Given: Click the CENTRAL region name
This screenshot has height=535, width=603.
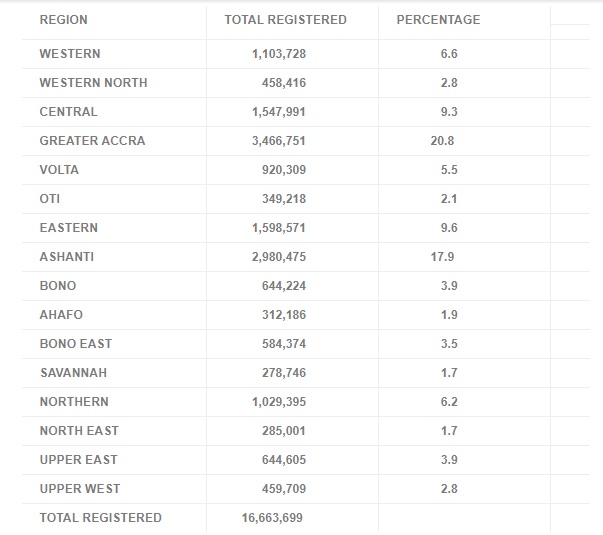Looking at the screenshot, I should (68, 112).
